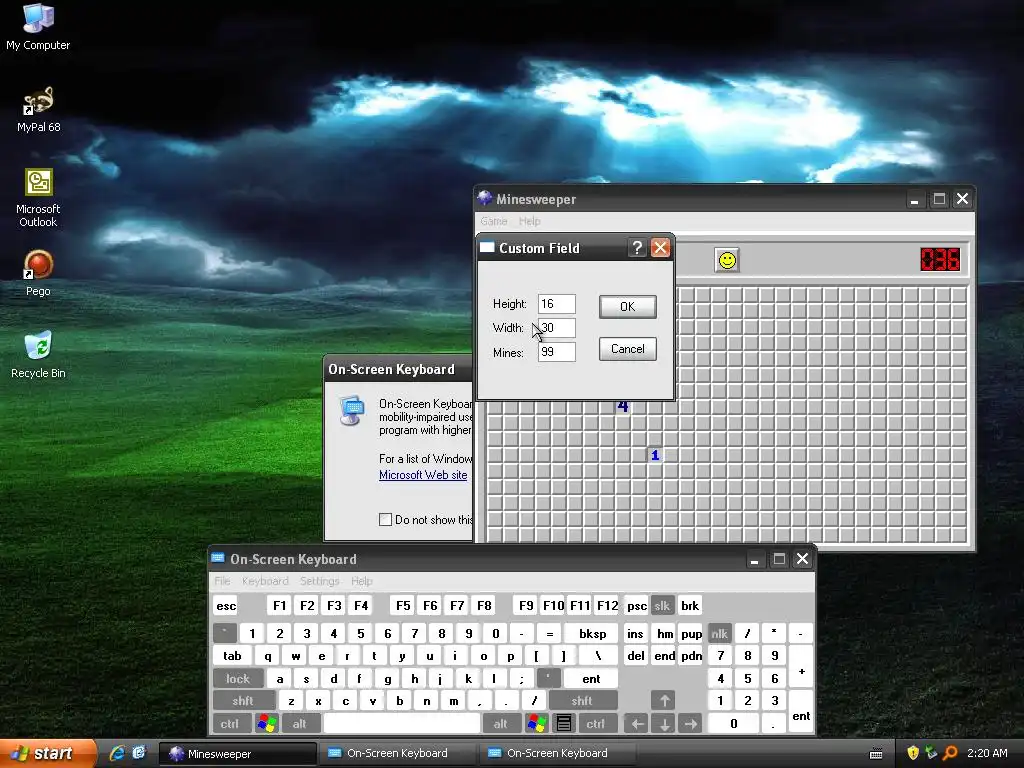Open the Help menu of On-Screen Keyboard

pos(361,581)
